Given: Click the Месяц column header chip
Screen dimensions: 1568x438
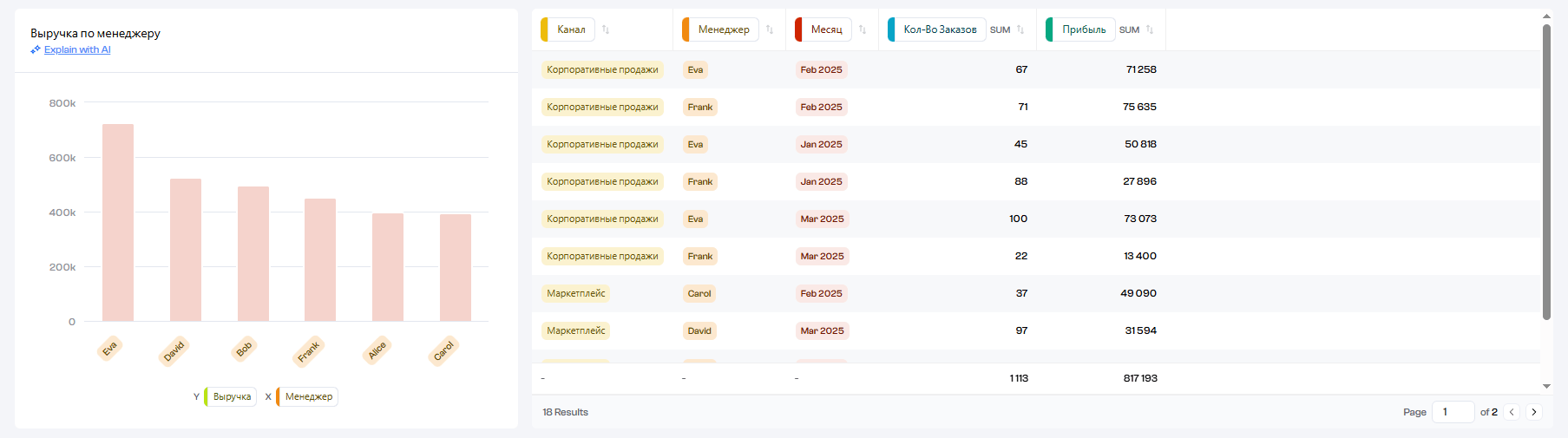Looking at the screenshot, I should coord(823,29).
